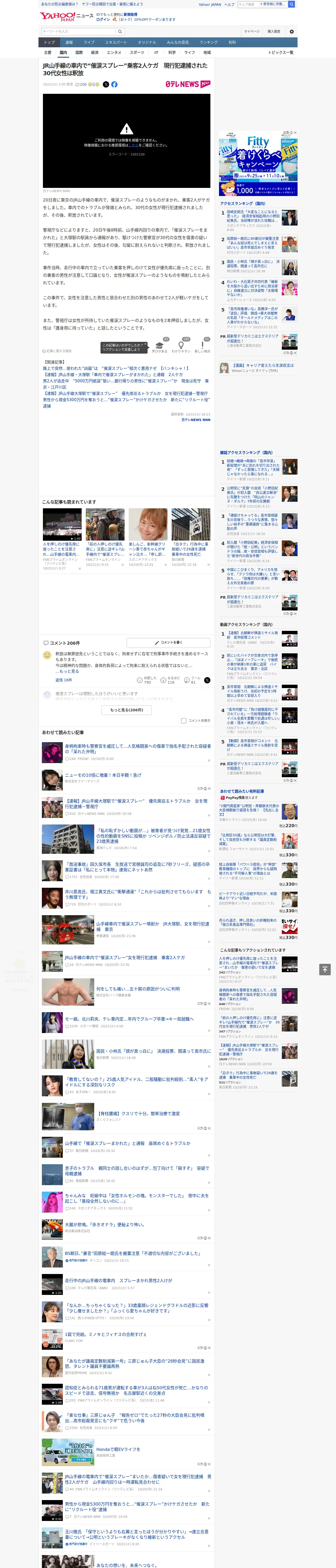The image size is (336, 1568).
Task: Open the Yahoo! JAPAN logo home link
Action: click(x=57, y=16)
